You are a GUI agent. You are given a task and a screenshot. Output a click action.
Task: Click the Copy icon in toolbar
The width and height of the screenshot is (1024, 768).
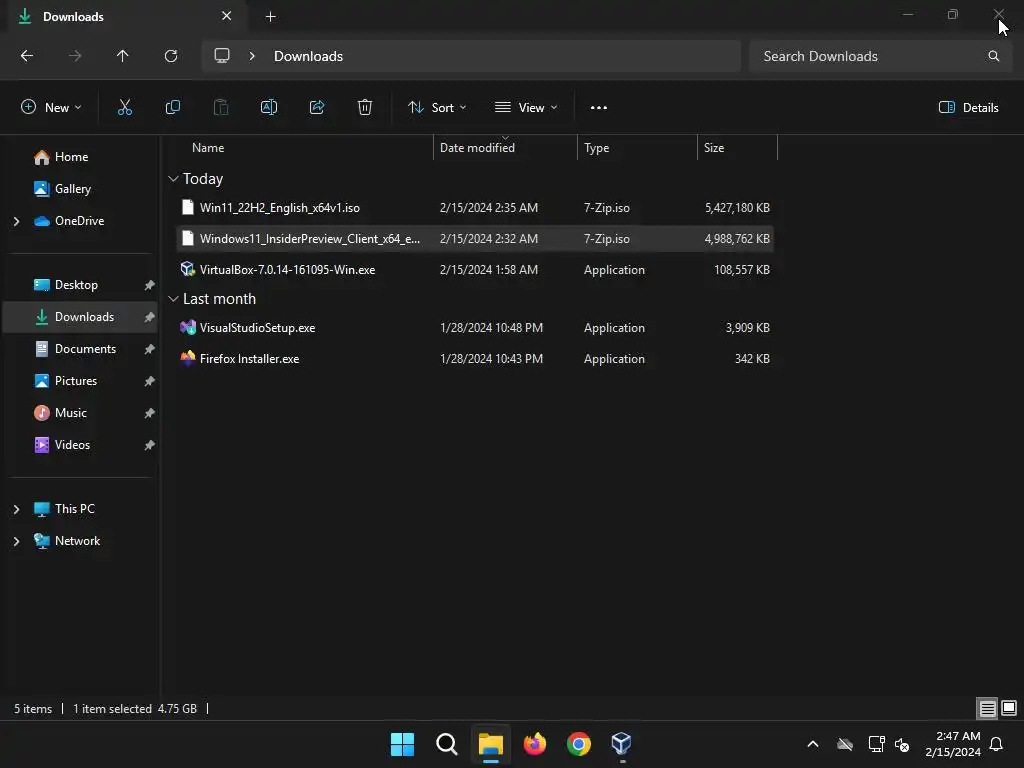(172, 108)
